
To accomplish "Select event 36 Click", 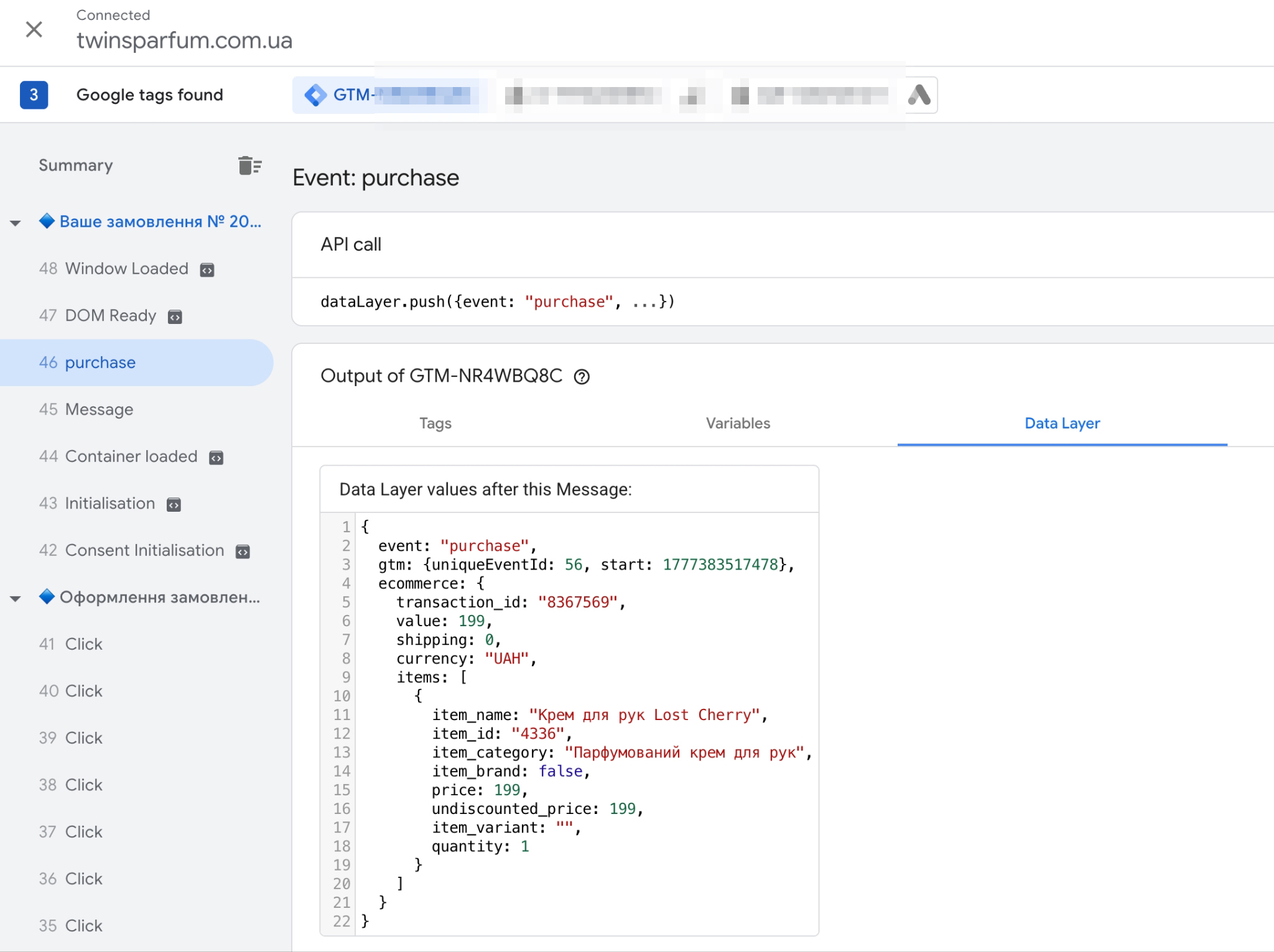I will click(x=71, y=879).
